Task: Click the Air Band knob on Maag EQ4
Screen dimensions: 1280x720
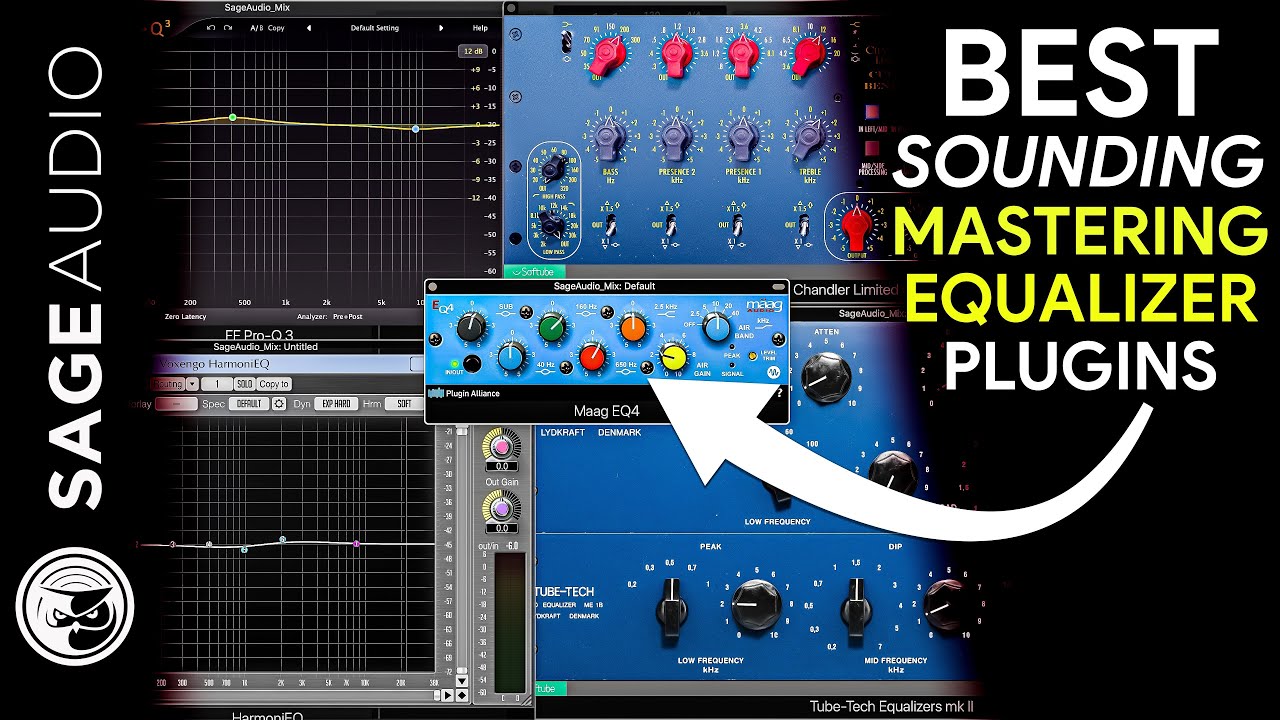Action: coord(716,326)
